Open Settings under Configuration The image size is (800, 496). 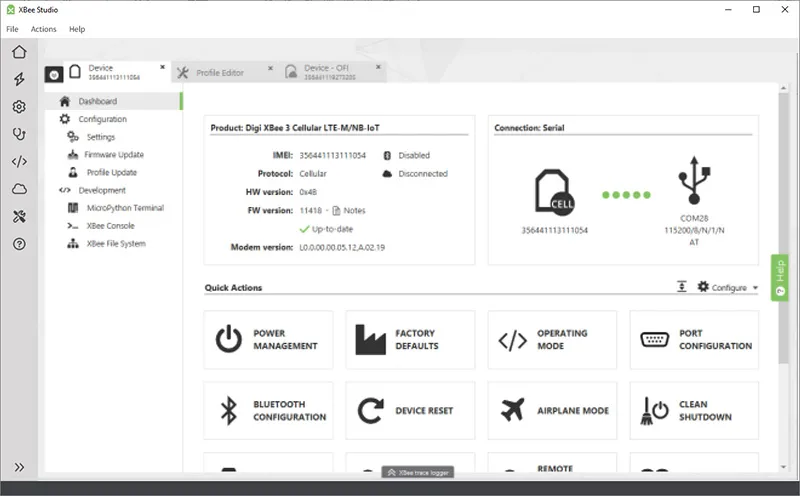click(x=101, y=137)
